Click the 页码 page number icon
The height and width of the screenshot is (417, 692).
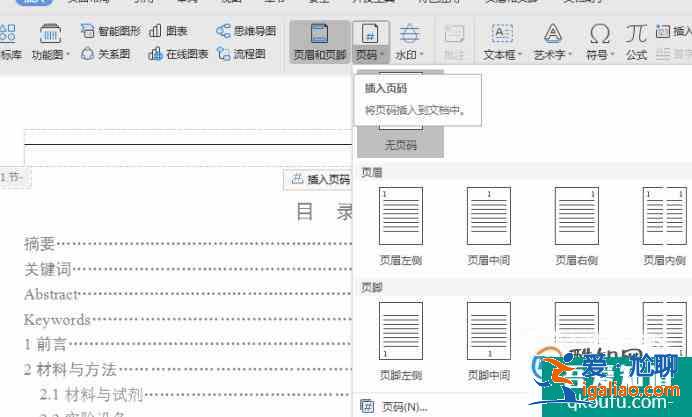pos(370,34)
